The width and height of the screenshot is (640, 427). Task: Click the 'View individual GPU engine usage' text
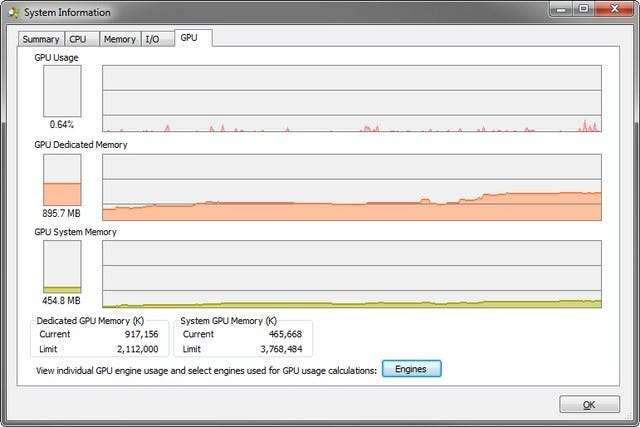(x=206, y=371)
